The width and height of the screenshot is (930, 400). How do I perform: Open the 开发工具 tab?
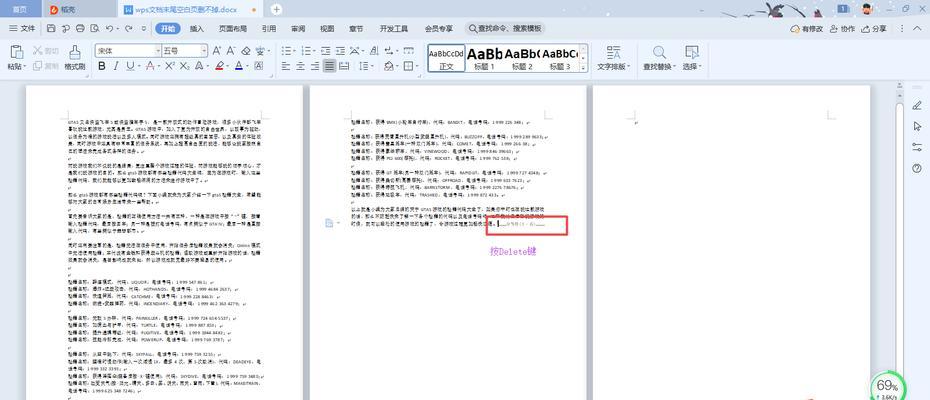[394, 28]
